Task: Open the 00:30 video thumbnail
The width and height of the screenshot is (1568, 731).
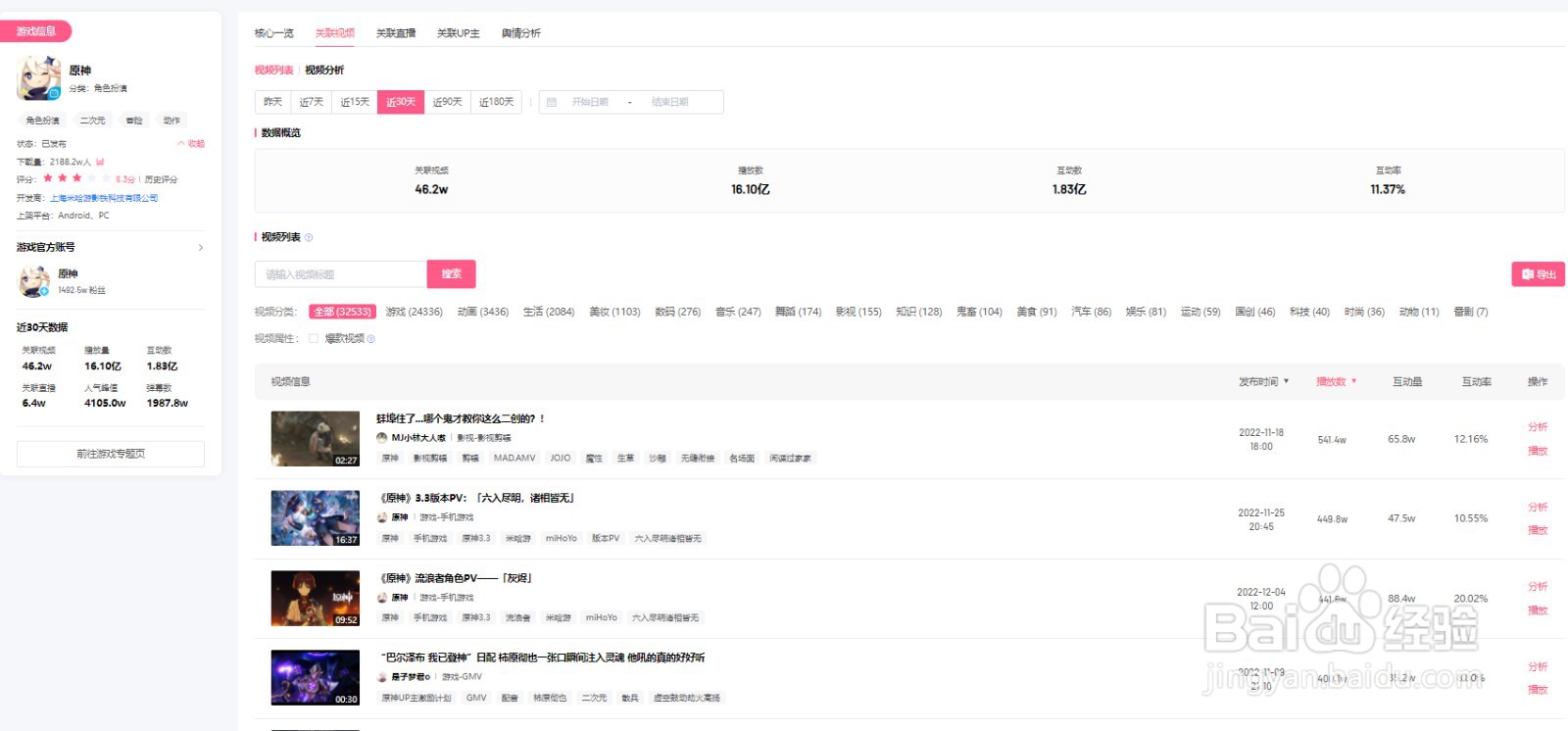Action: [x=316, y=678]
